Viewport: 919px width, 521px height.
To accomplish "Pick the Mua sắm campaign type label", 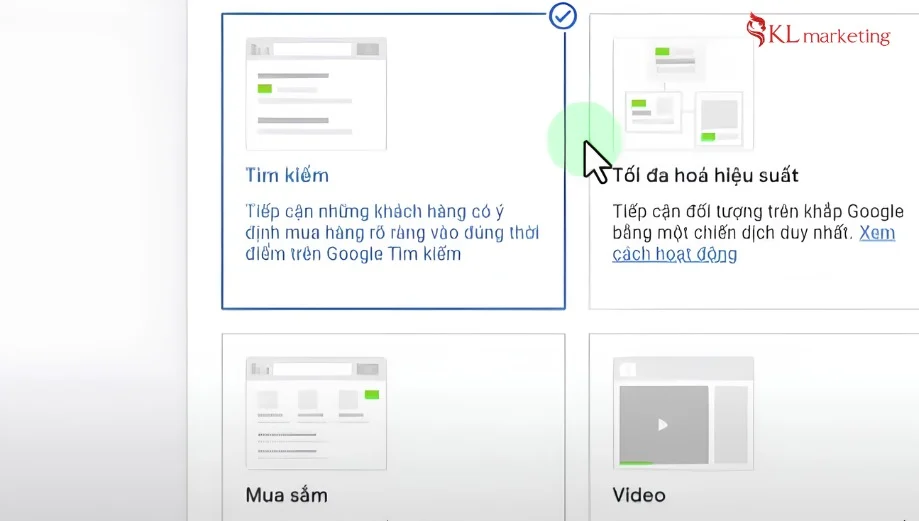I will [x=287, y=495].
